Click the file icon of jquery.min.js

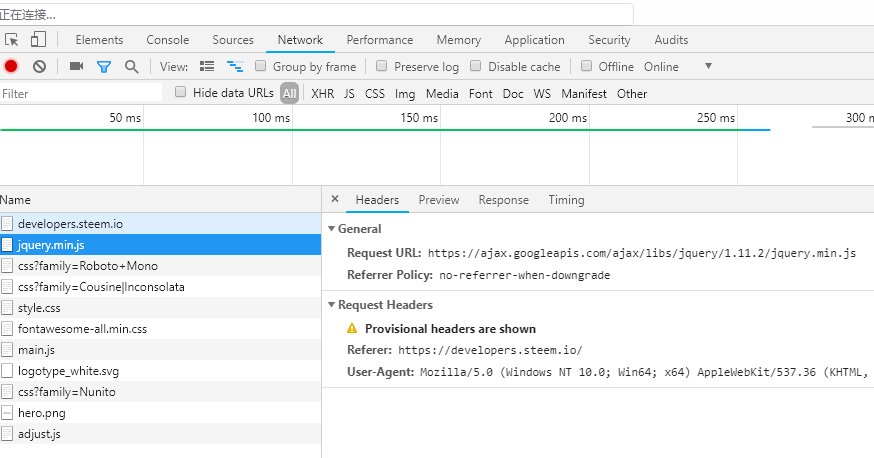click(7, 245)
